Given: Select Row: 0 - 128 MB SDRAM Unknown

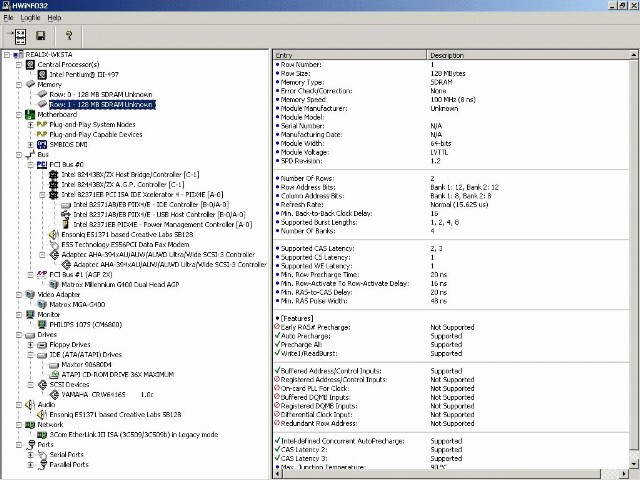Looking at the screenshot, I should click(100, 94).
